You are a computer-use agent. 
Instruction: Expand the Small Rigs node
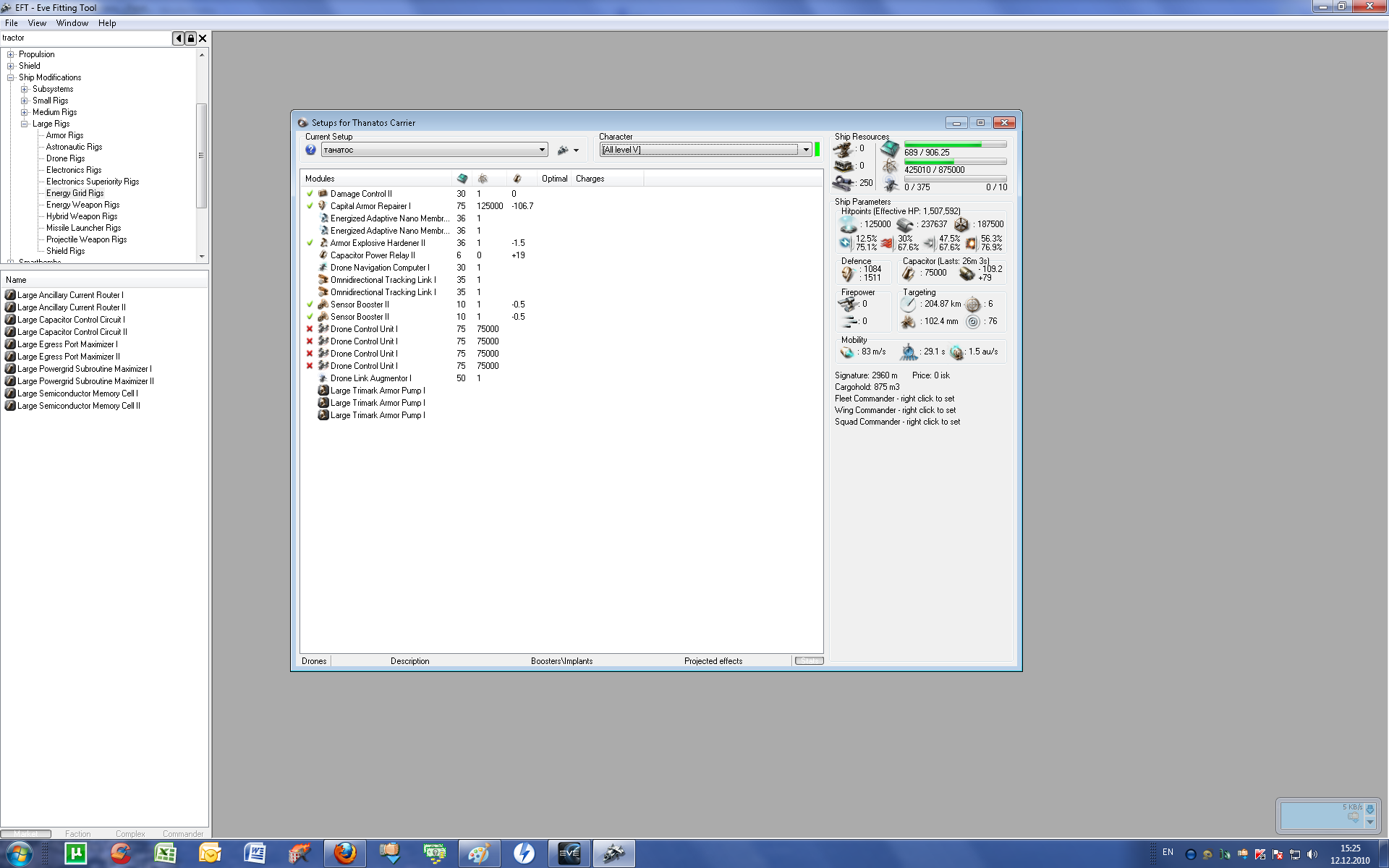tap(25, 101)
